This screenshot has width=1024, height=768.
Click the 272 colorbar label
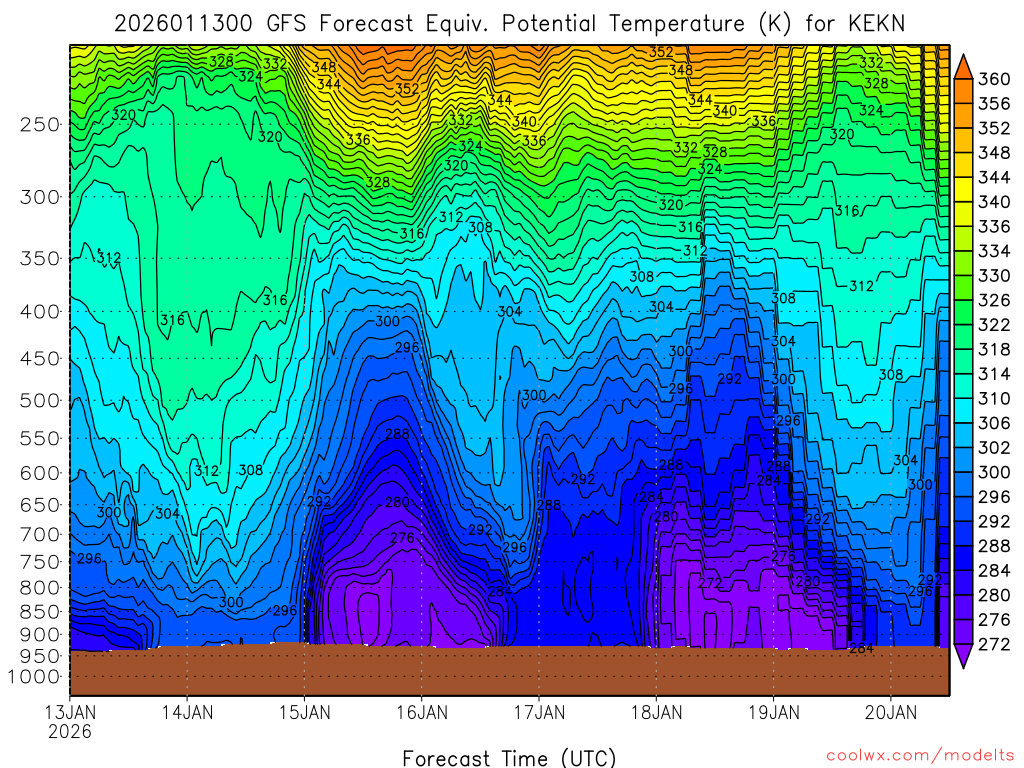pyautogui.click(x=994, y=645)
